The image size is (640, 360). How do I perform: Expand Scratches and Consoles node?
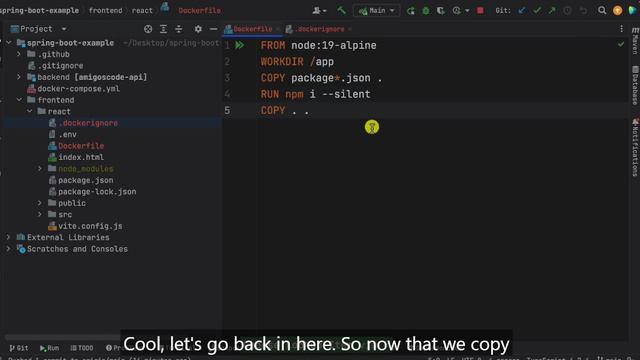(9, 249)
